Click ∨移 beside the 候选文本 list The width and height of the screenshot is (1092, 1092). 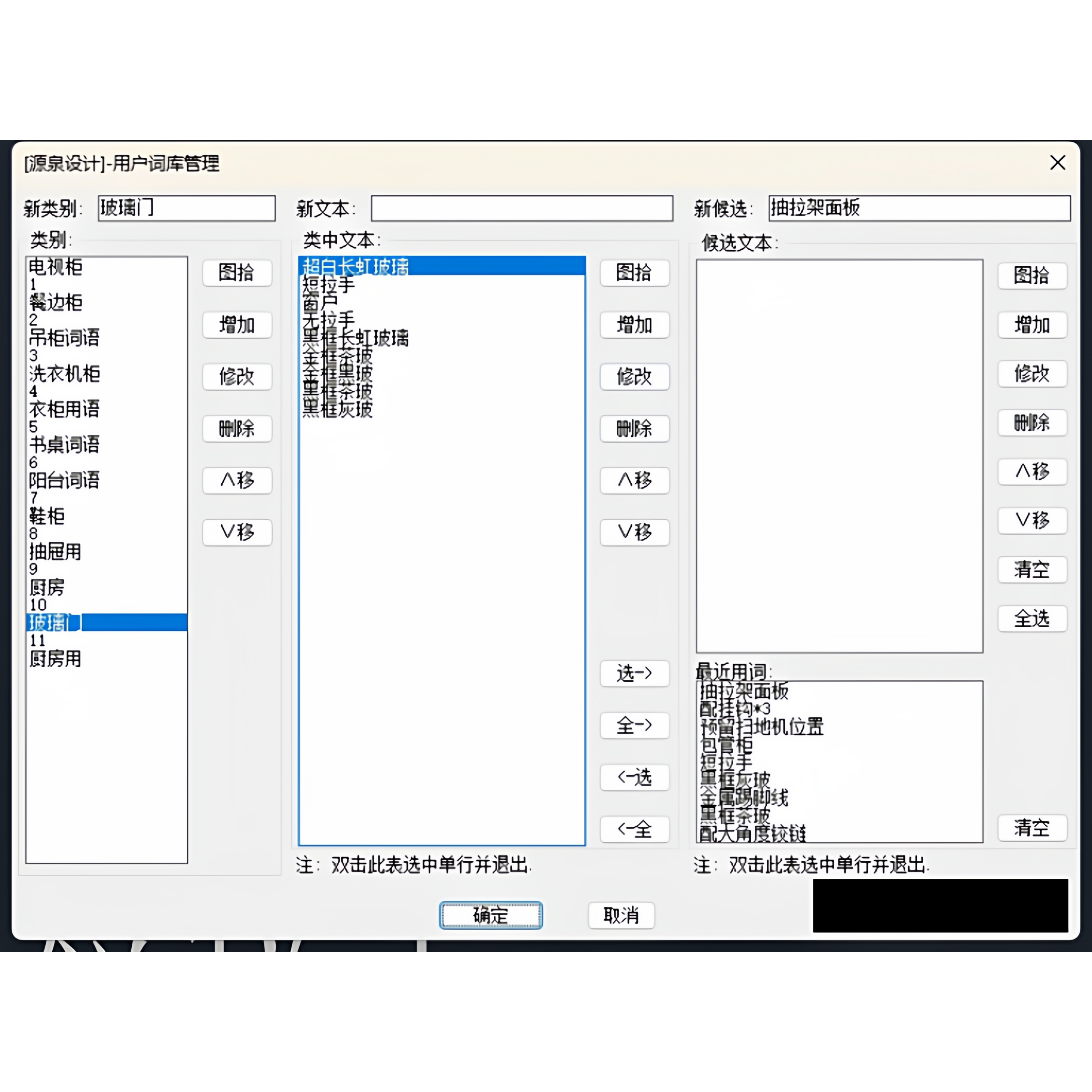coord(1033,520)
